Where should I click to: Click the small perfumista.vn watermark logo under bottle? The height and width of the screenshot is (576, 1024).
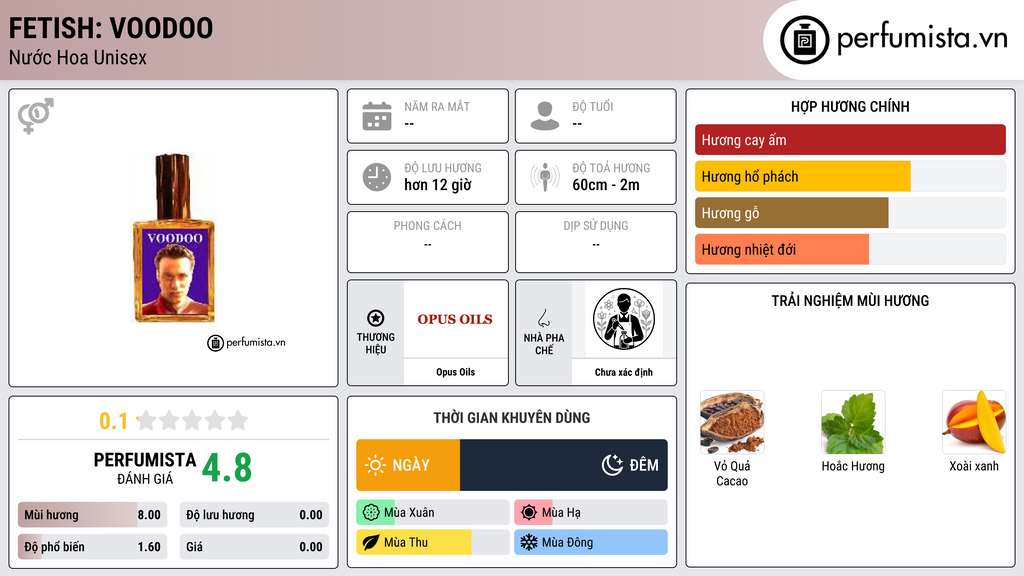246,342
